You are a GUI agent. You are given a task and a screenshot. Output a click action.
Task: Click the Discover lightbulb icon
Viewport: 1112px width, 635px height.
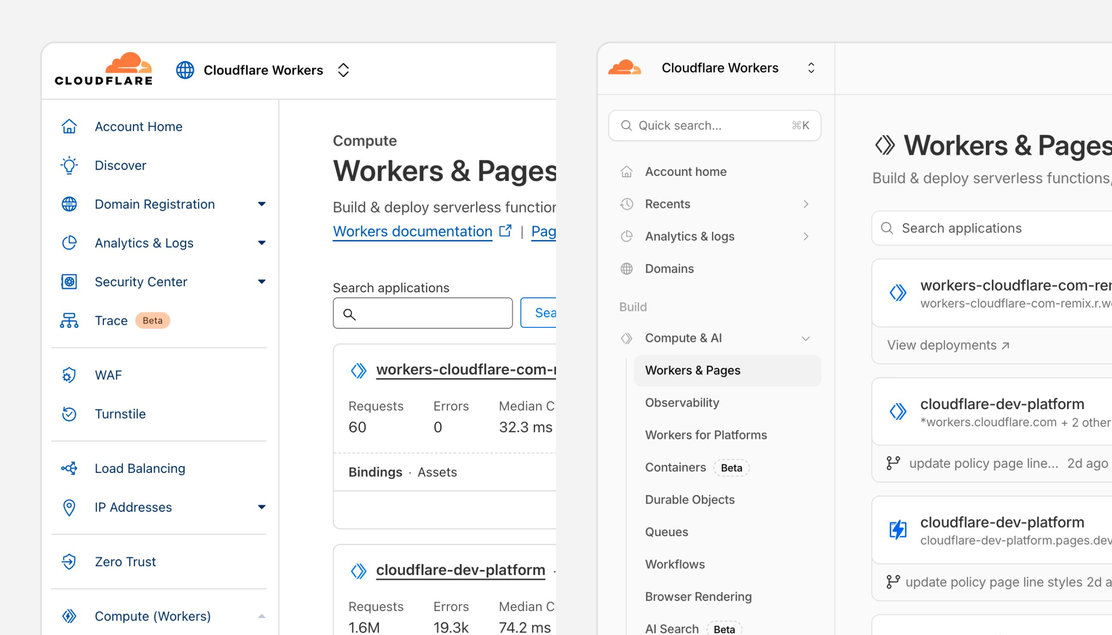(69, 165)
